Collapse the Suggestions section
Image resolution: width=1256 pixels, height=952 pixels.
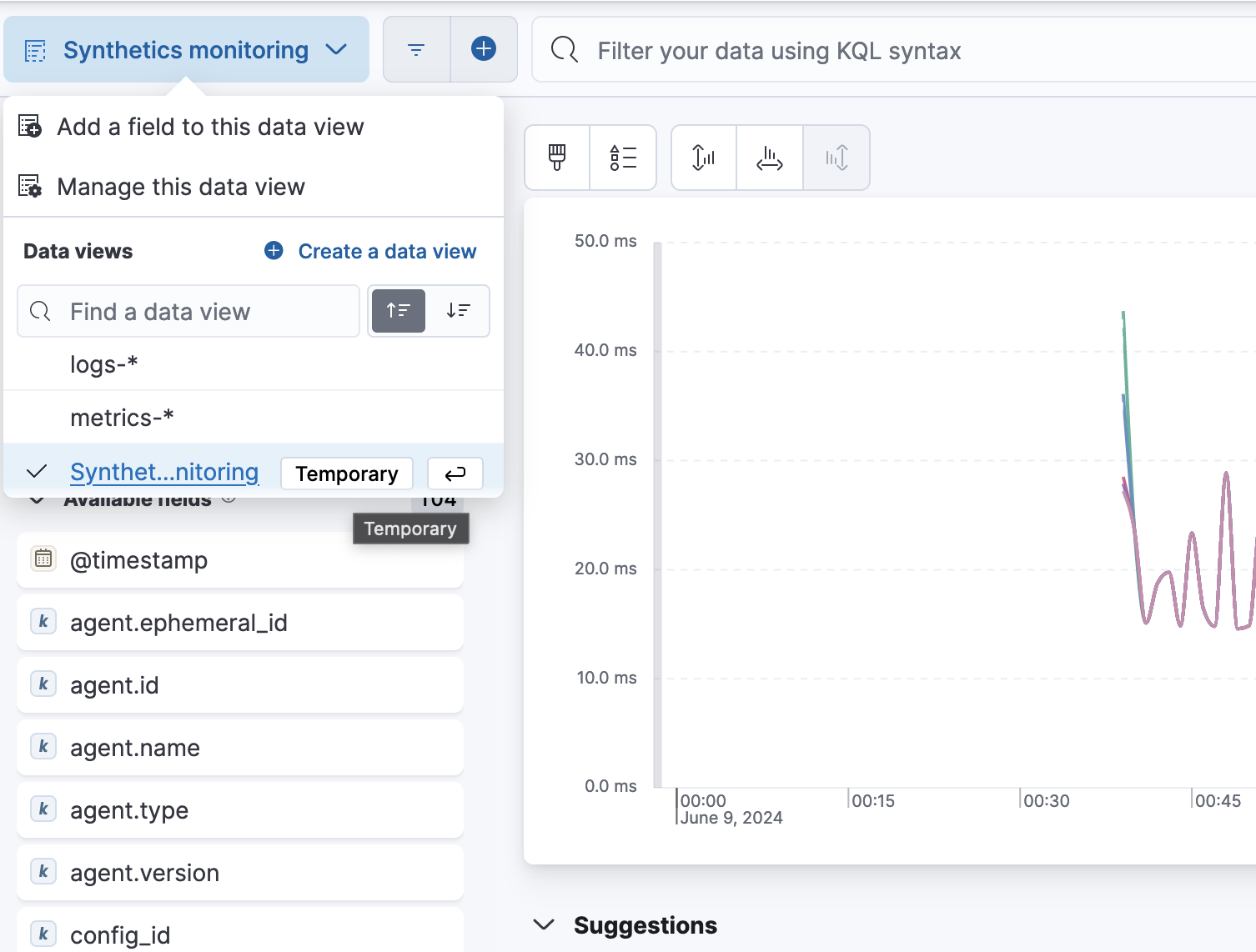[x=544, y=924]
